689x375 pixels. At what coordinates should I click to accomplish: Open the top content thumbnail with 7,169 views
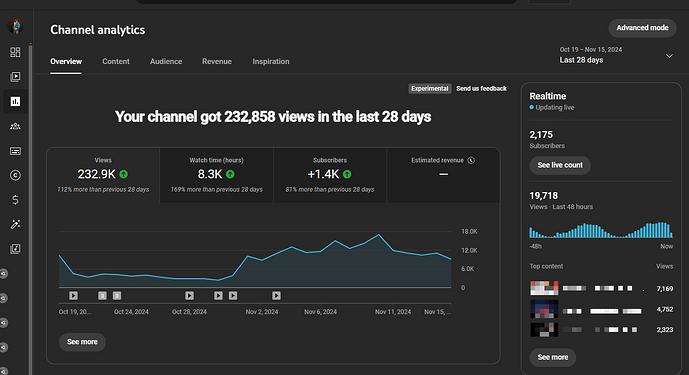coord(544,288)
